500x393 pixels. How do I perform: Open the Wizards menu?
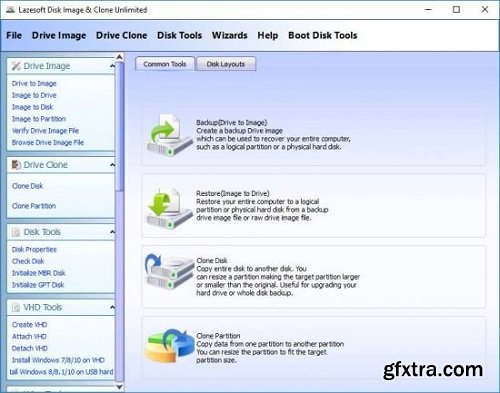tap(230, 35)
